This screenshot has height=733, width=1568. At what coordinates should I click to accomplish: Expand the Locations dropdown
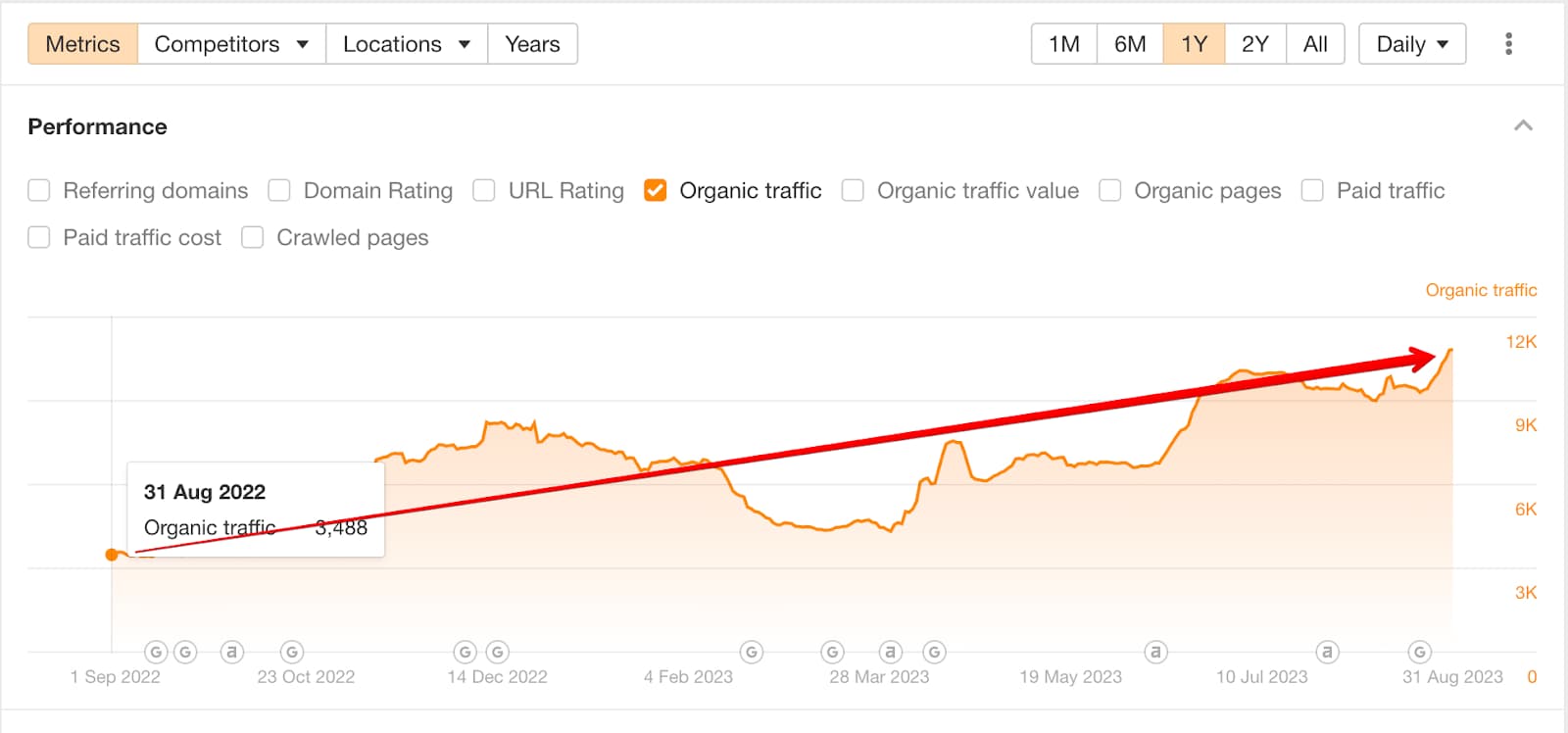[406, 44]
